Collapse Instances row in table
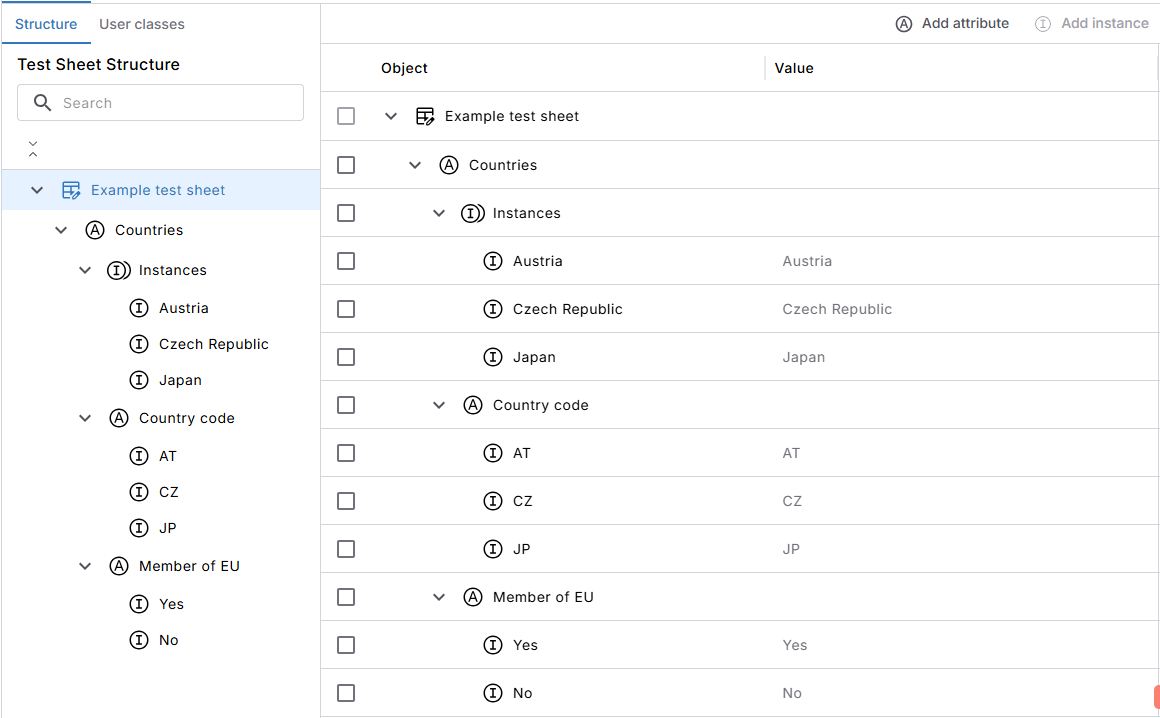Image resolution: width=1160 pixels, height=718 pixels. point(439,213)
